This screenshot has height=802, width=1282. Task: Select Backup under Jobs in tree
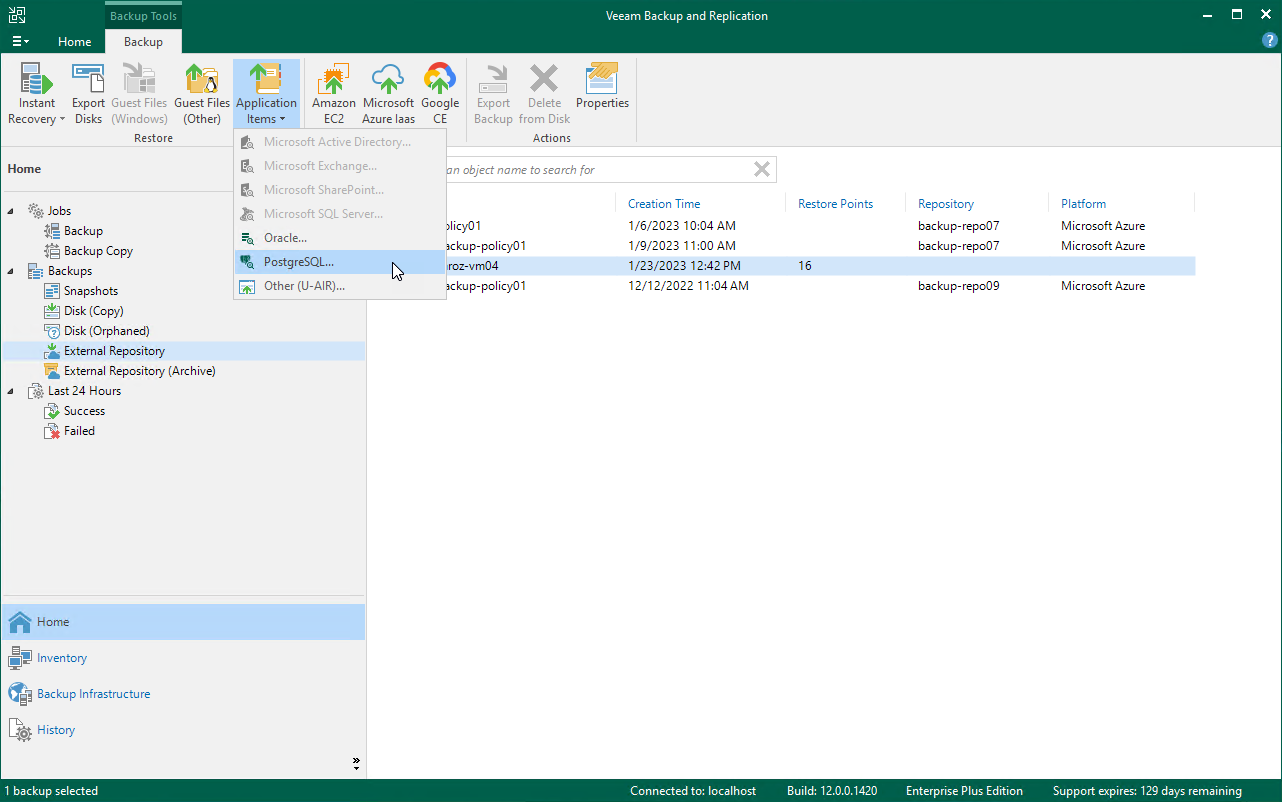[83, 231]
